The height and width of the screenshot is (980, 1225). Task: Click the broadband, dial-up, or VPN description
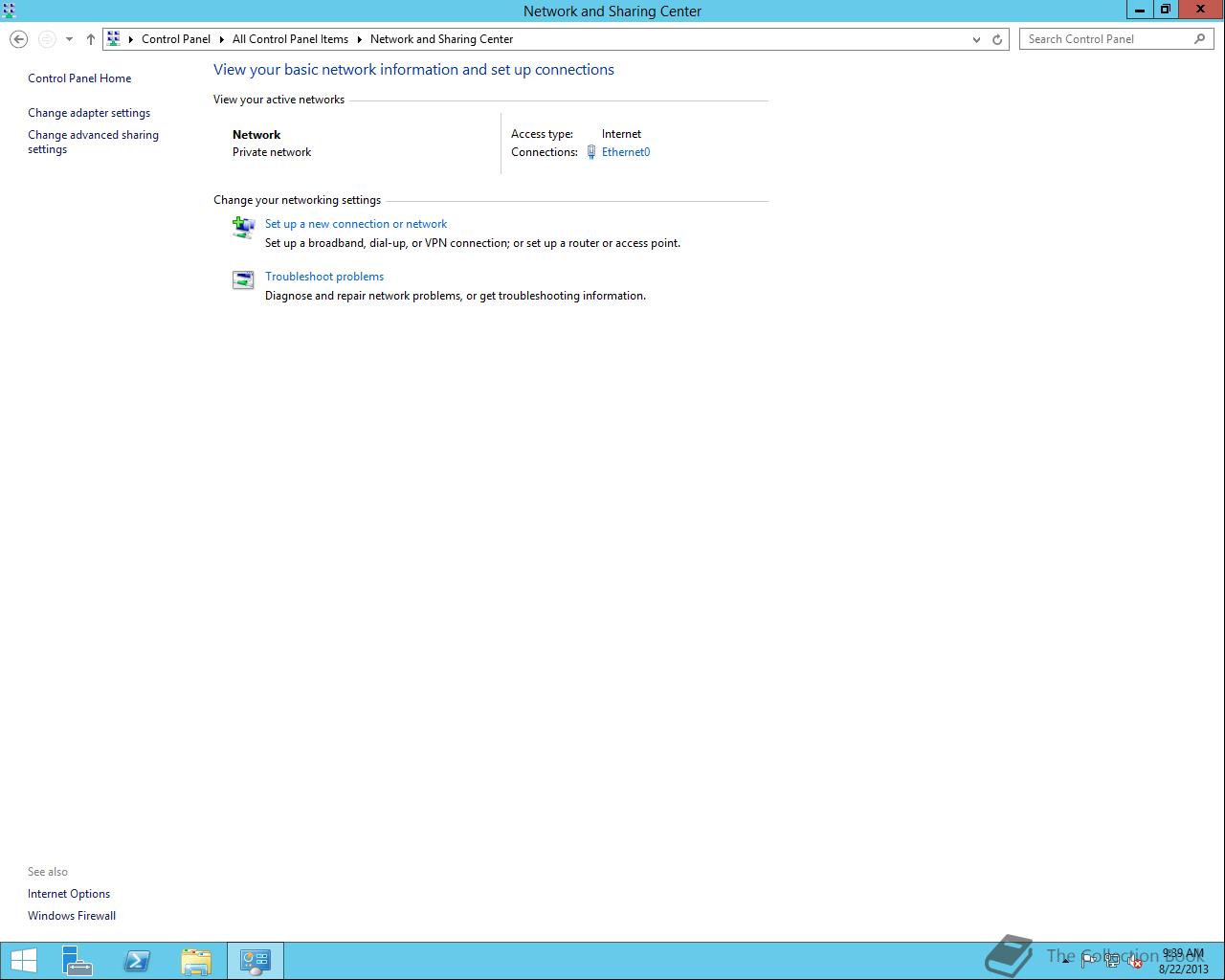(473, 243)
